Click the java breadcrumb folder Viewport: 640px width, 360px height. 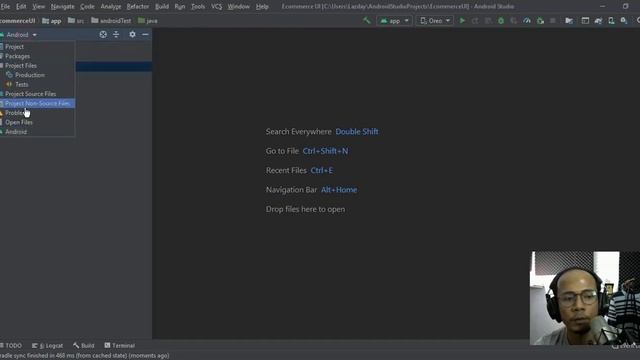[x=148, y=21]
